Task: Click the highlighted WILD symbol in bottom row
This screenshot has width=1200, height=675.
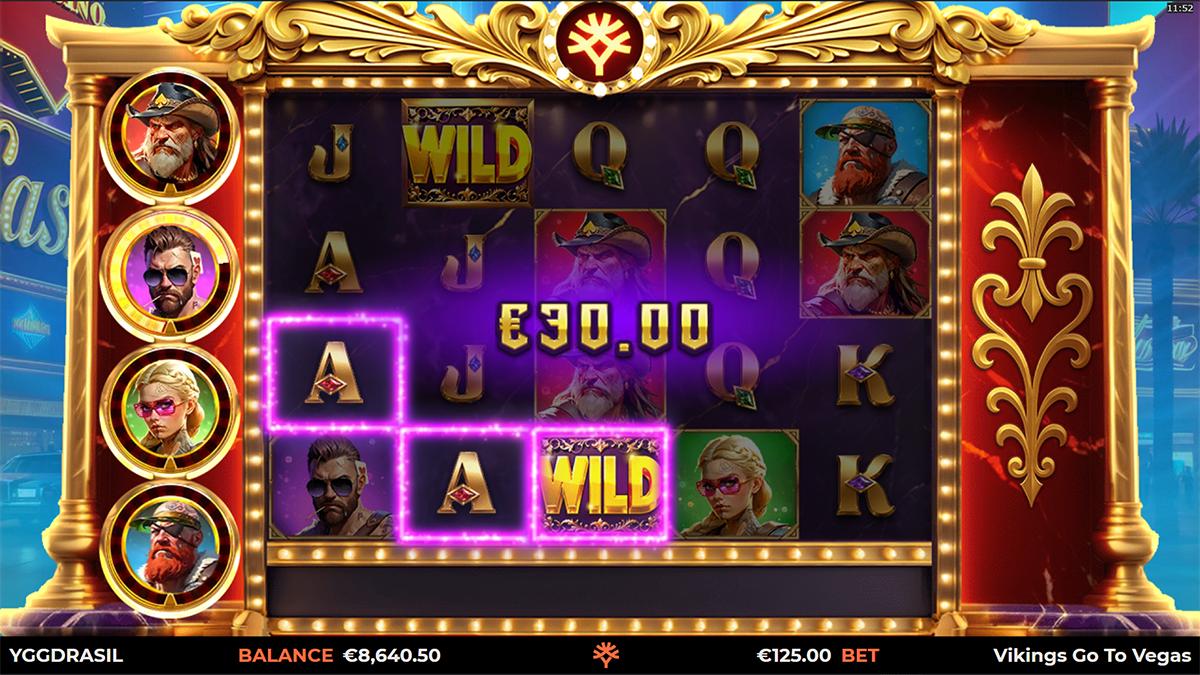Action: pos(600,485)
